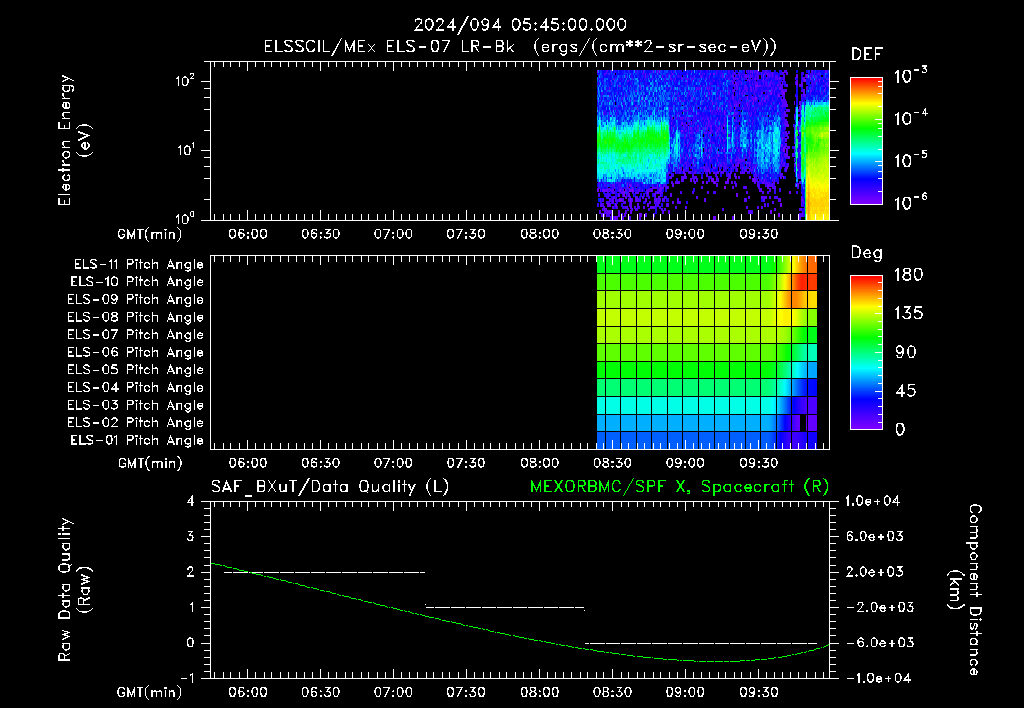This screenshot has height=708, width=1024.
Task: Click the 10^2 electron energy tick label
Action: pos(185,81)
